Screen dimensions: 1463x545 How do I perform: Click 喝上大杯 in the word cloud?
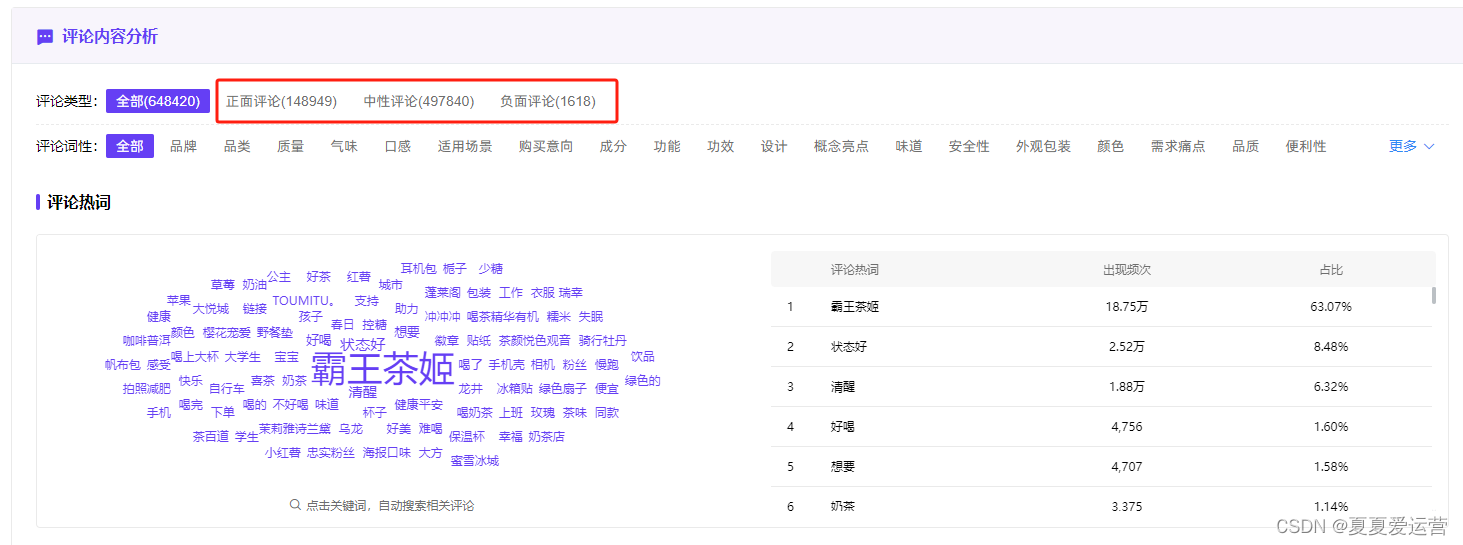point(195,357)
